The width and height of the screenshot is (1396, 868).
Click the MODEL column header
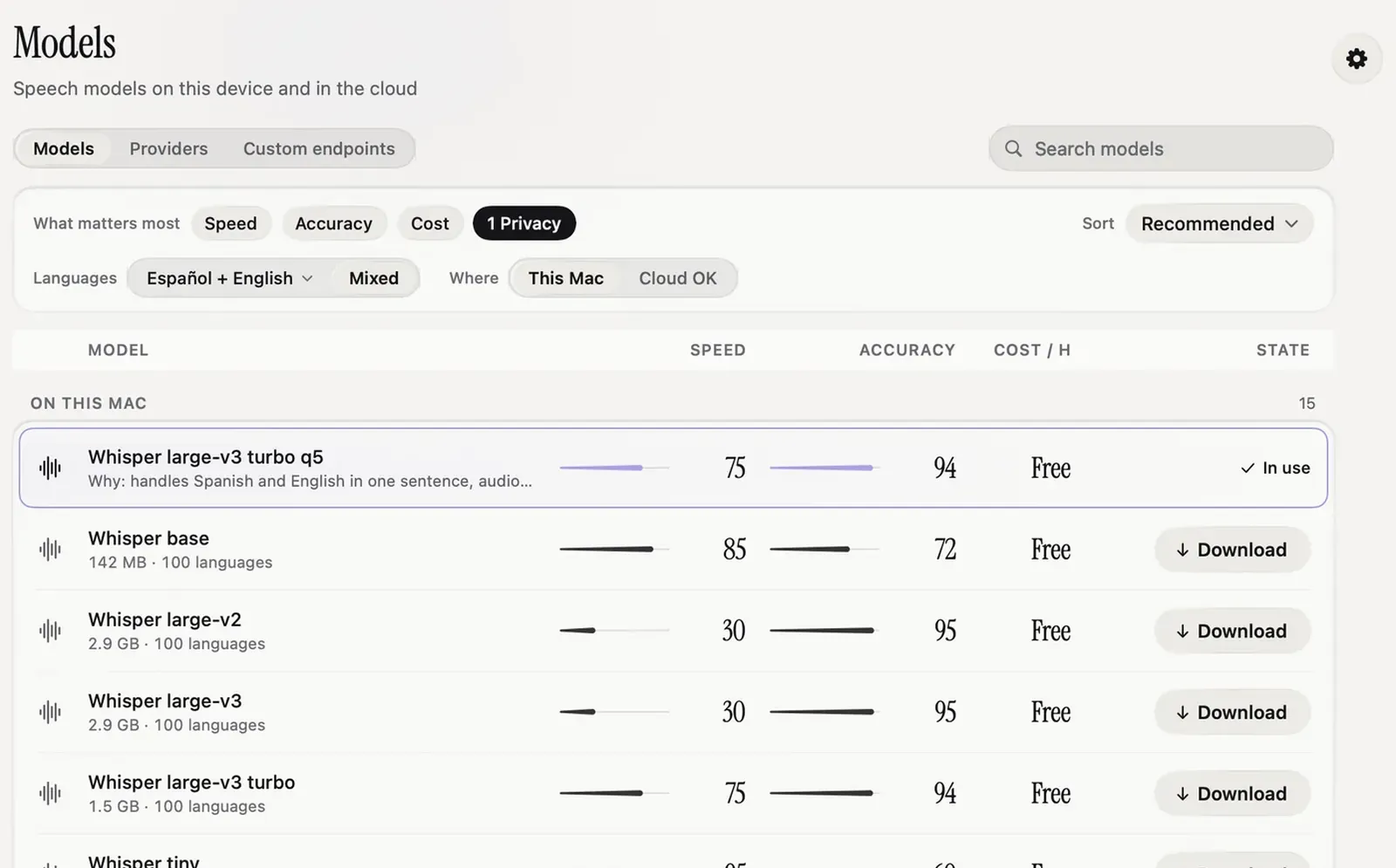click(x=118, y=350)
